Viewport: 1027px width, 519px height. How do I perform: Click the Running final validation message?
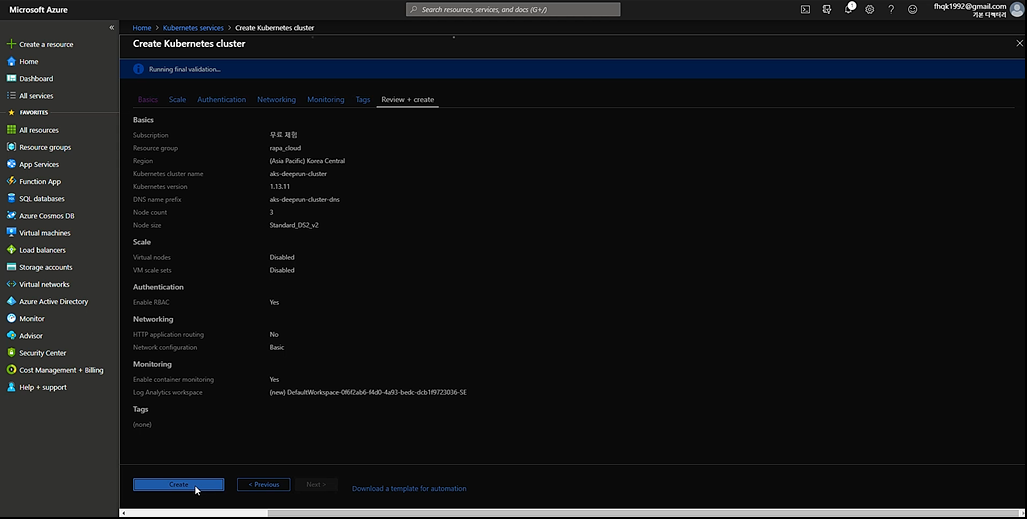[185, 69]
